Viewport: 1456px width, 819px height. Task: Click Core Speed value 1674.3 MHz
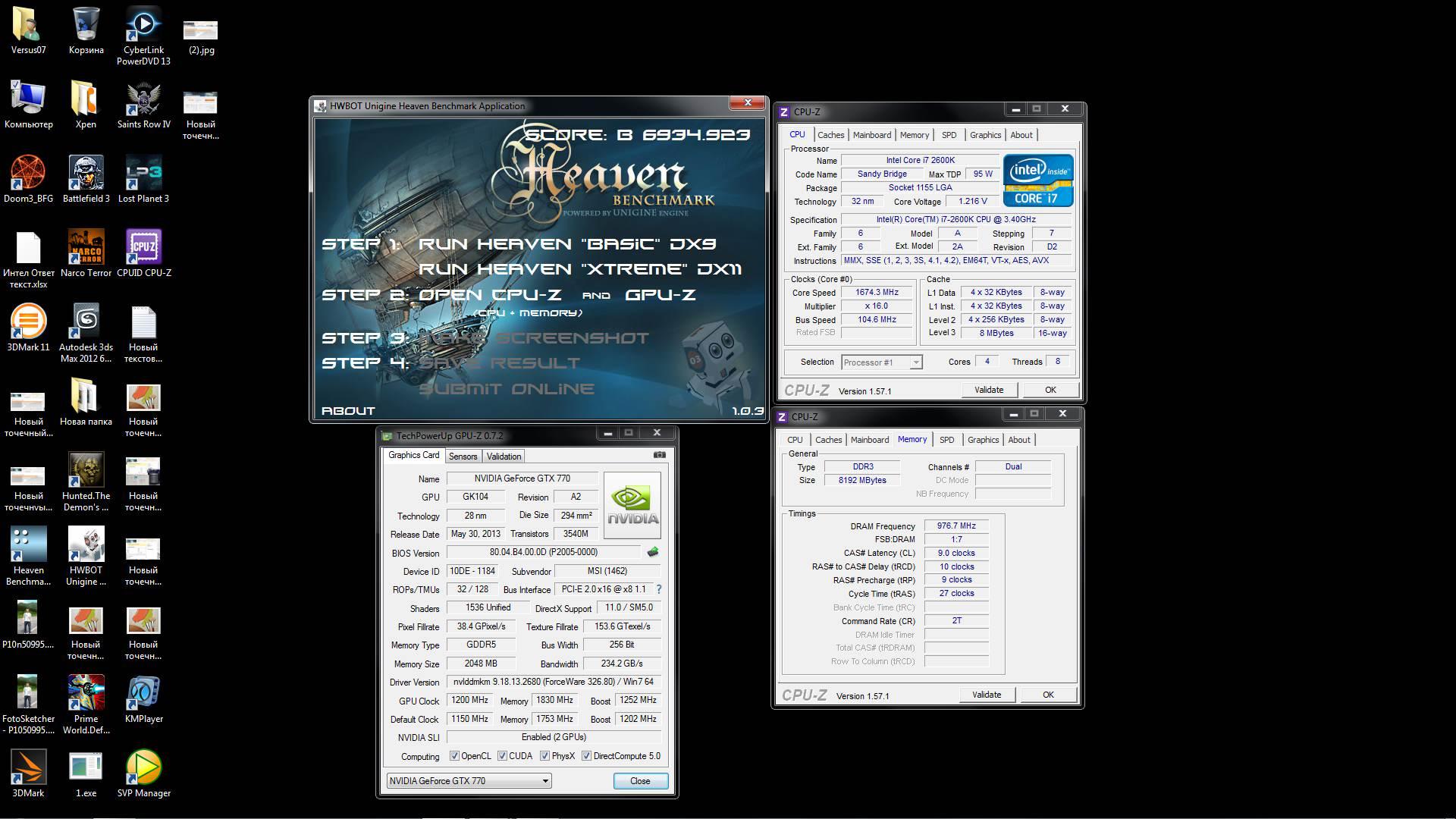(x=877, y=292)
